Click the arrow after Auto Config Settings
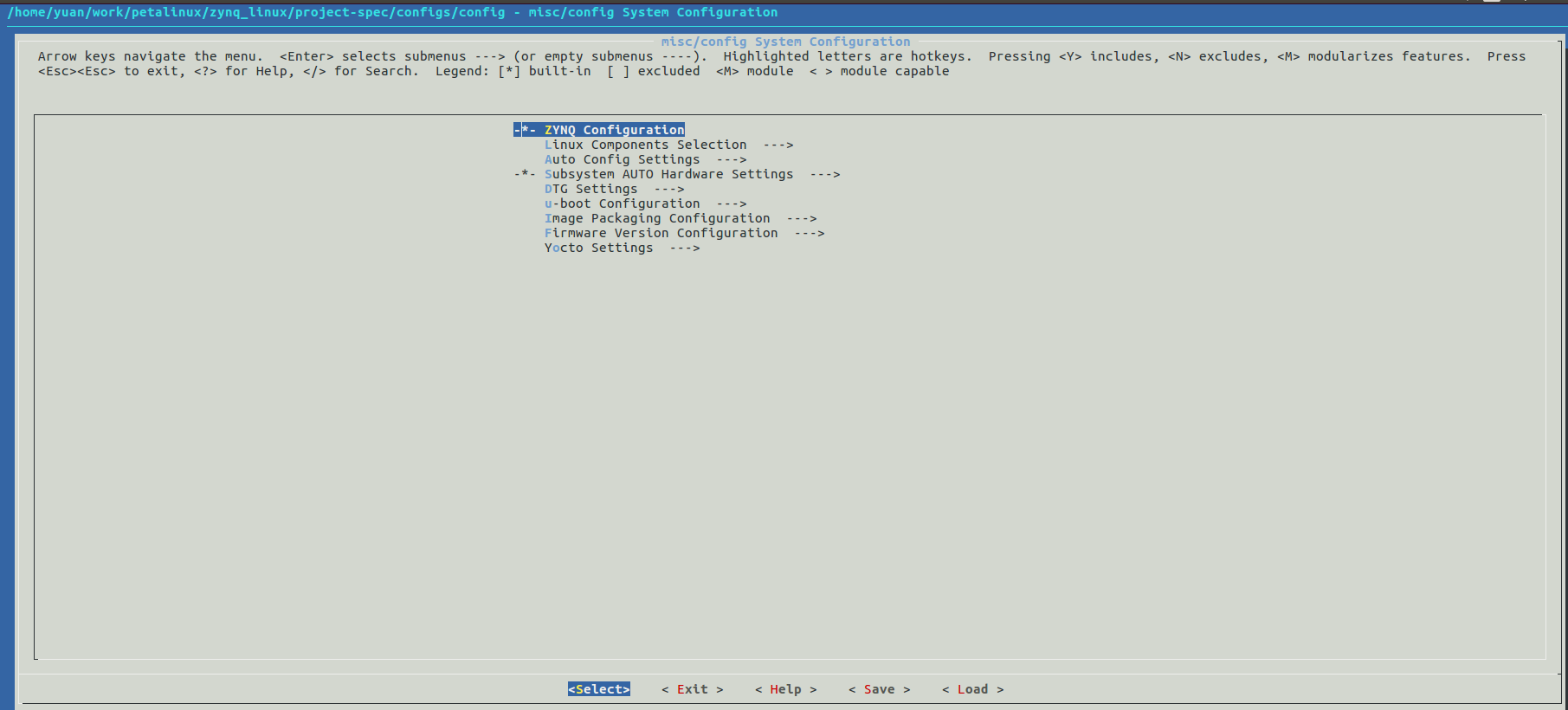The height and width of the screenshot is (710, 1568). 732,159
